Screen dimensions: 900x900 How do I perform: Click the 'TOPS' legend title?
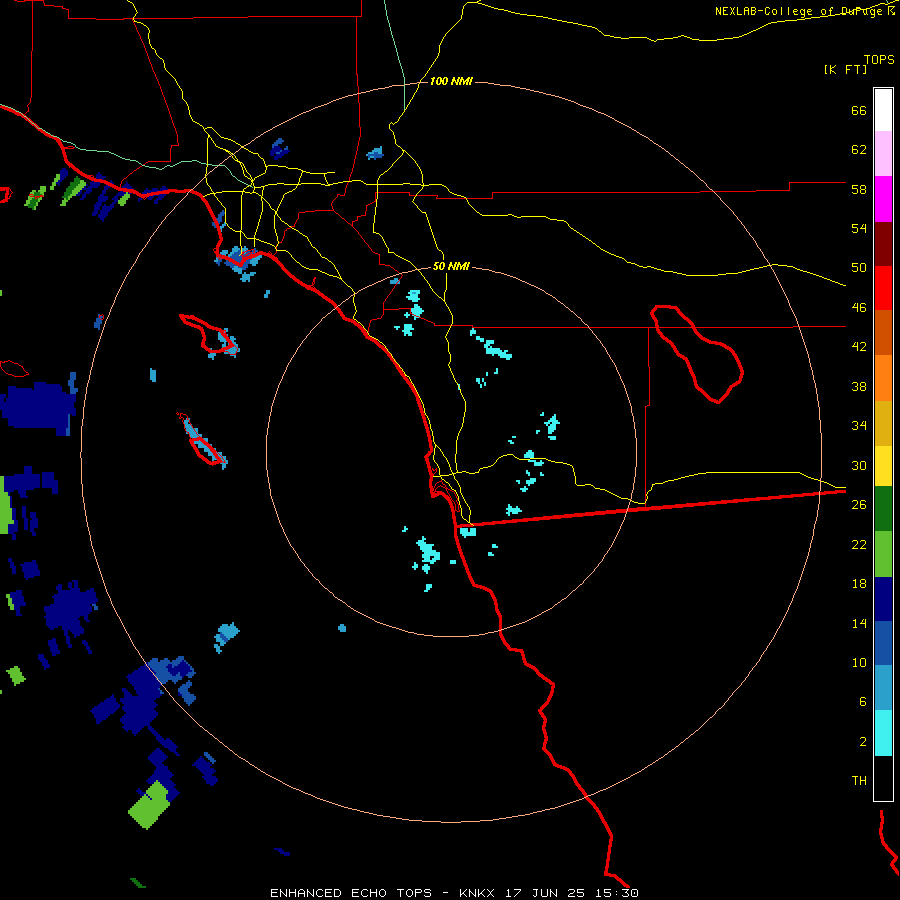(x=879, y=59)
